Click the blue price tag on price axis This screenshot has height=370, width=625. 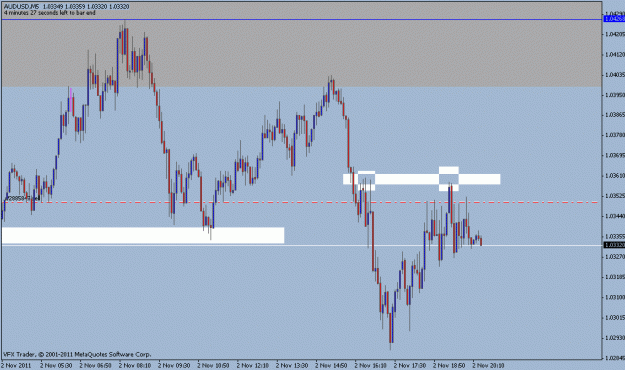click(x=614, y=19)
